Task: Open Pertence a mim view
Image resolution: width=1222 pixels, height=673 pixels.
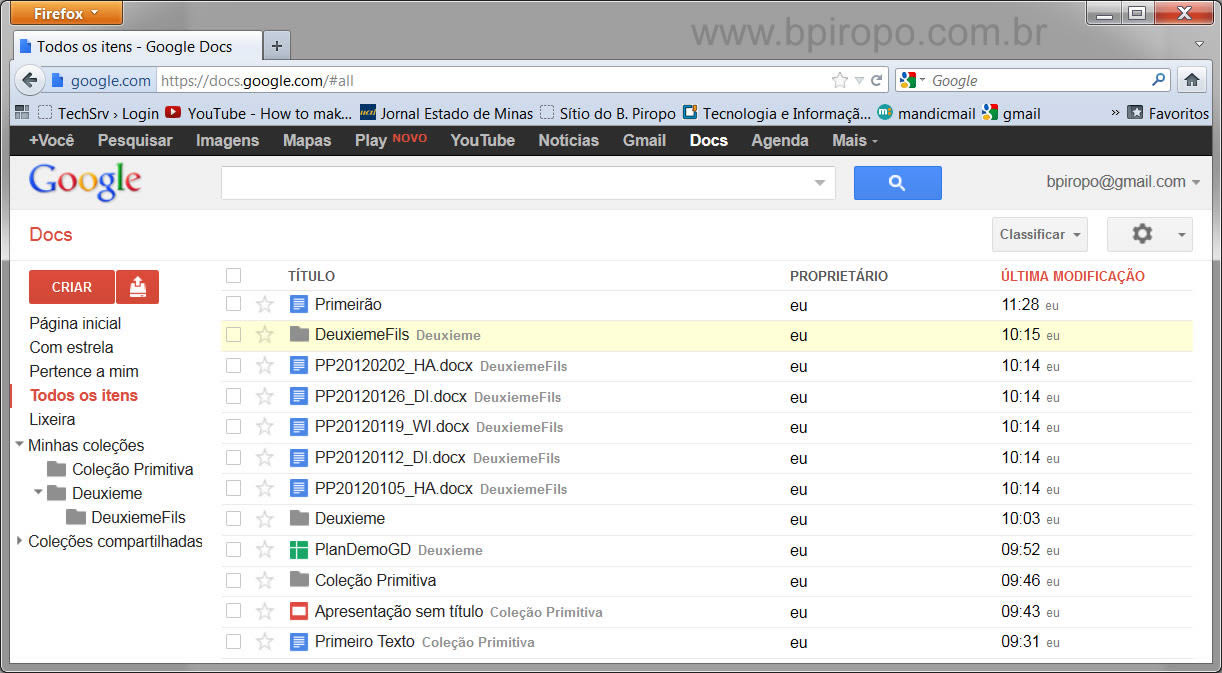Action: tap(84, 371)
